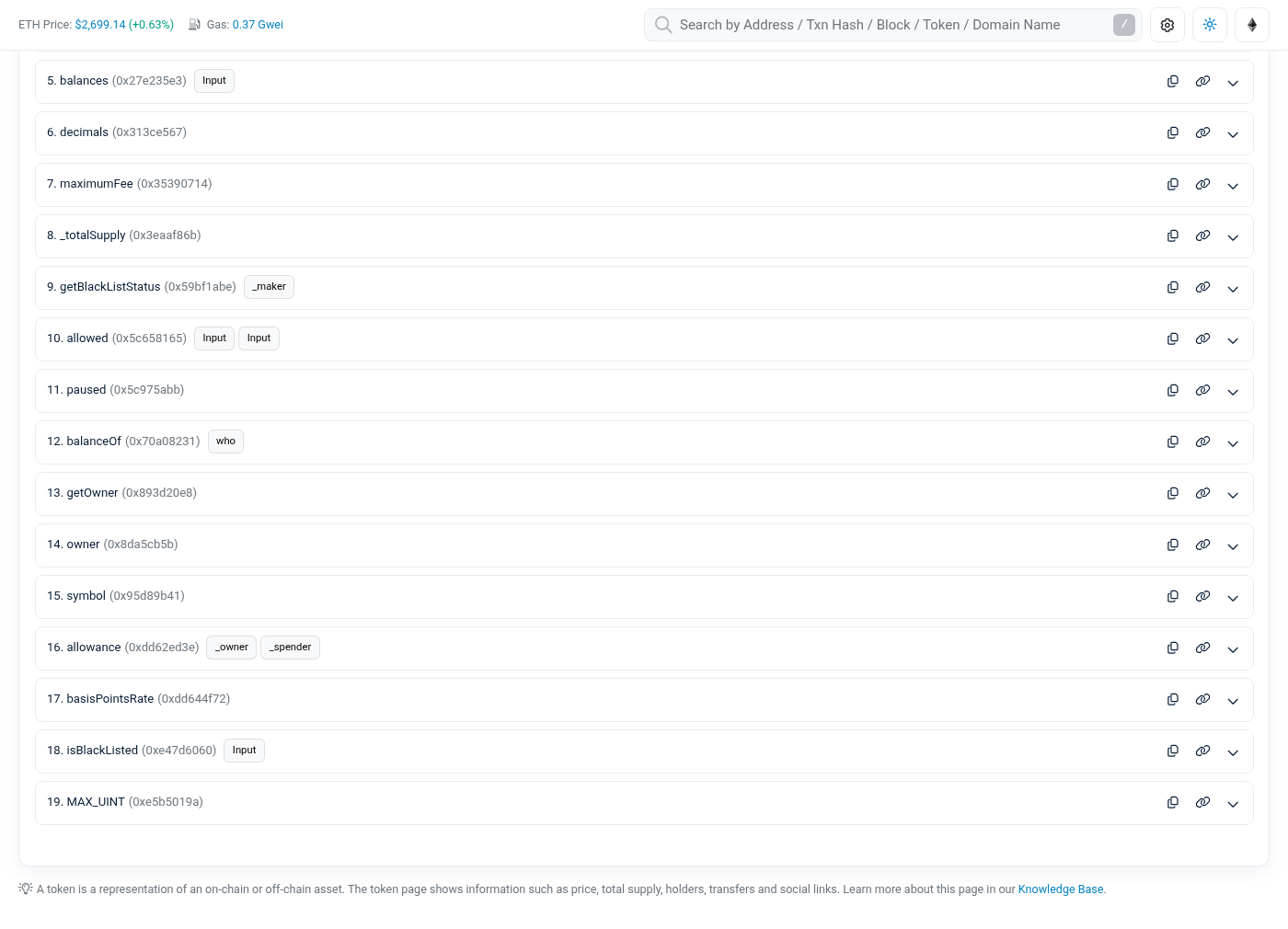
Task: Expand the MAX_UINT method row
Action: pyautogui.click(x=1233, y=804)
